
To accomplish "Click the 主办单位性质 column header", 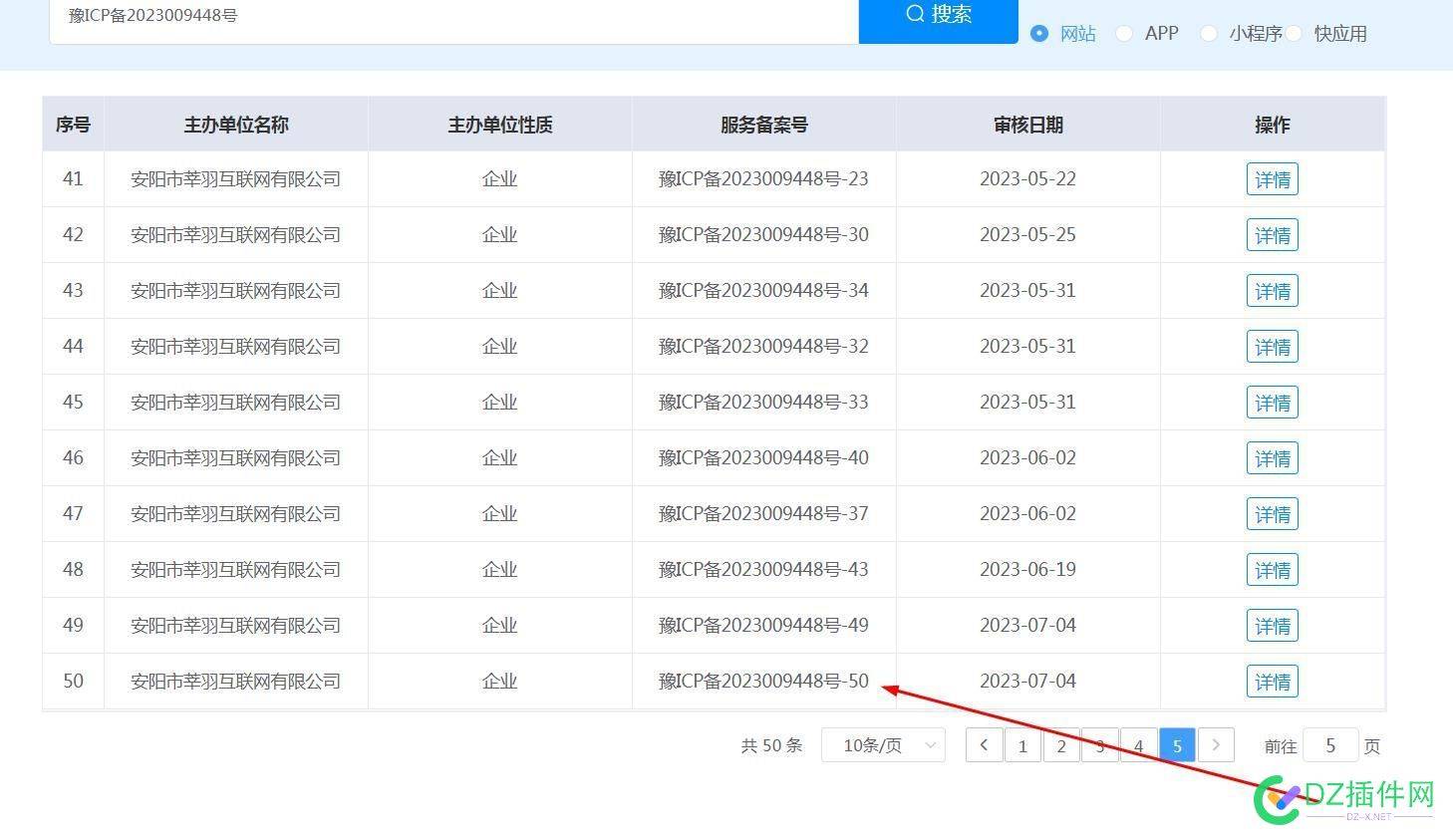I will coord(500,125).
